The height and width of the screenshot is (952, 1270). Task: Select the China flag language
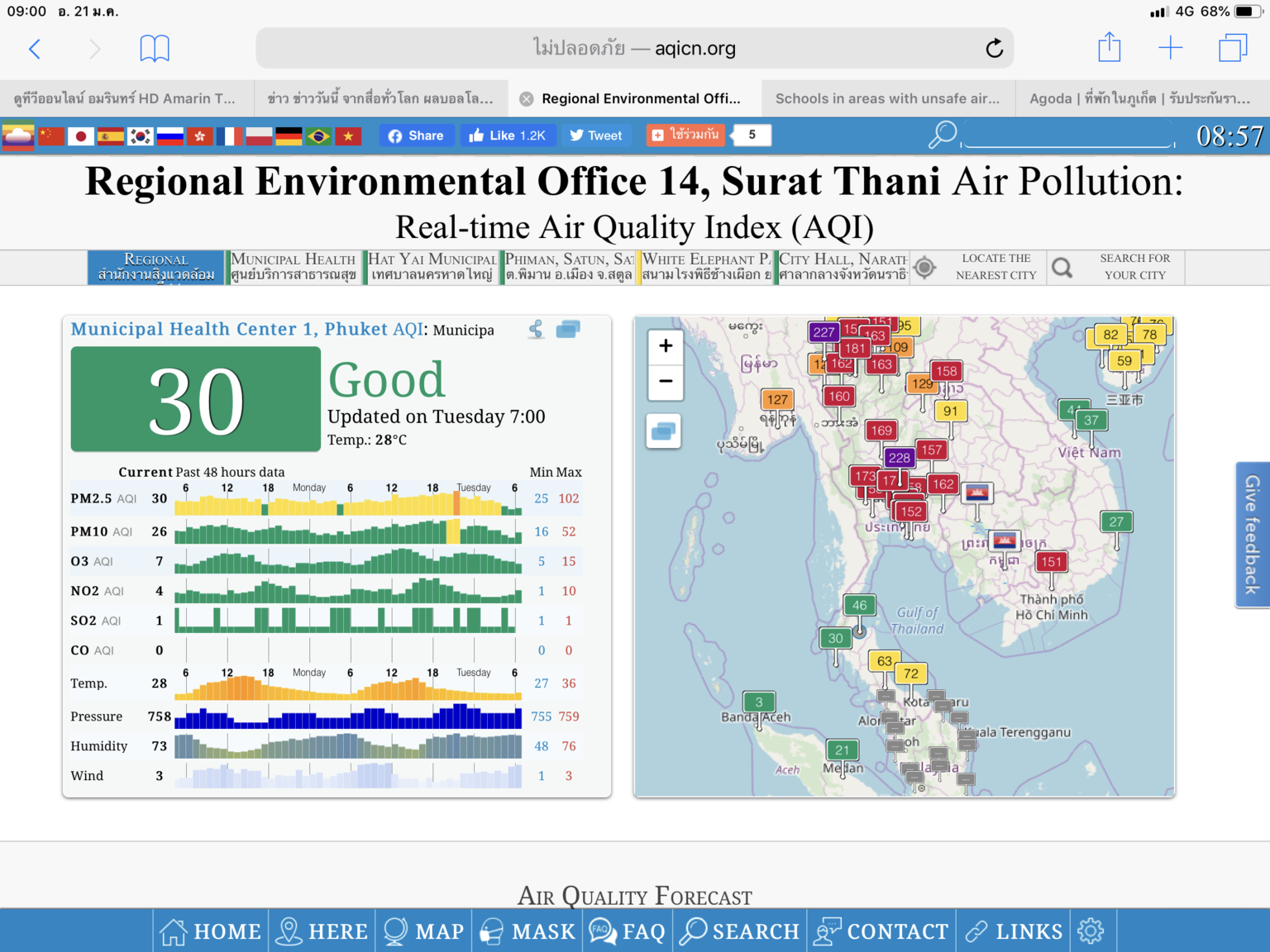[x=51, y=136]
